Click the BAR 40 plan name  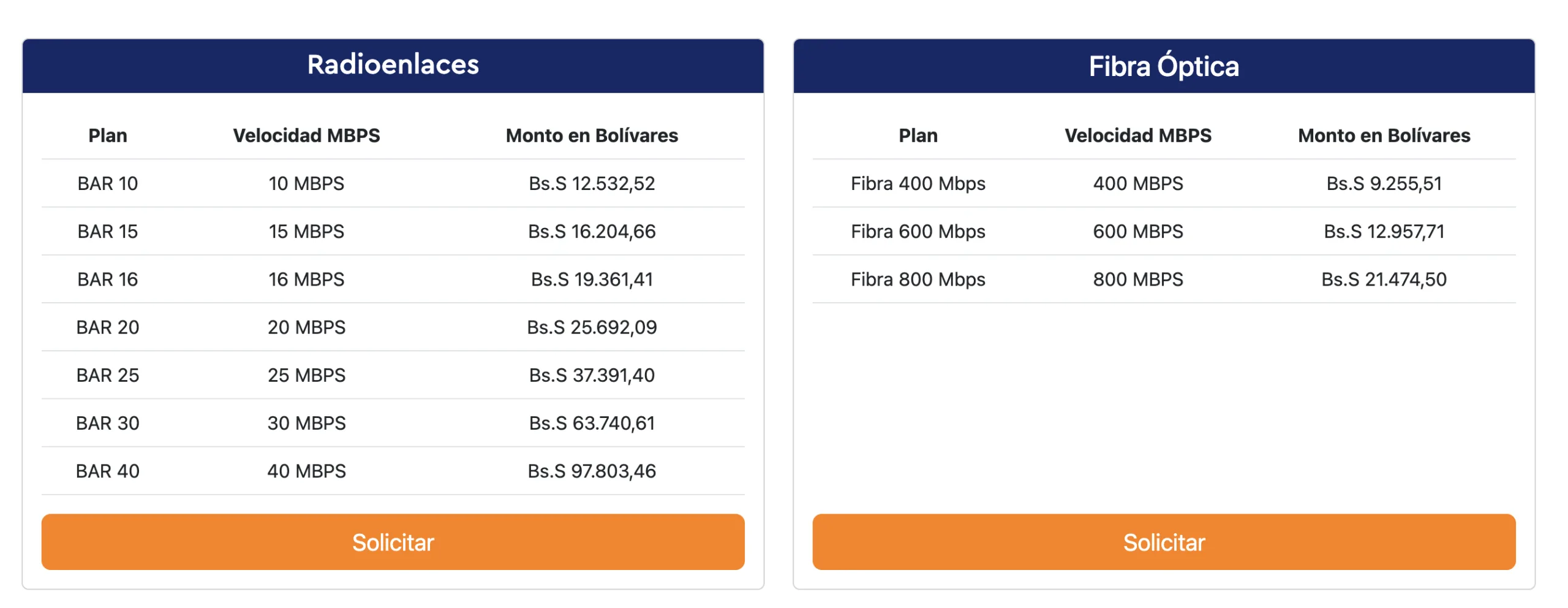click(x=108, y=470)
